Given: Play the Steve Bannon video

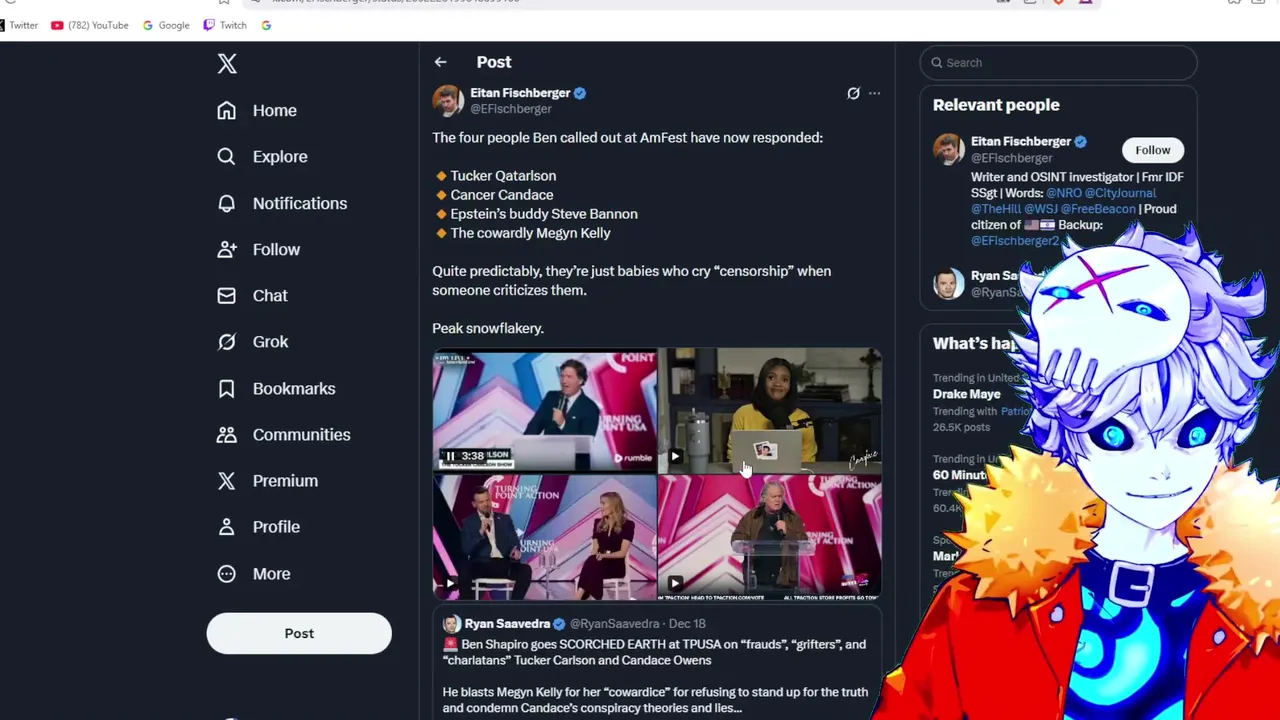Looking at the screenshot, I should tap(675, 583).
